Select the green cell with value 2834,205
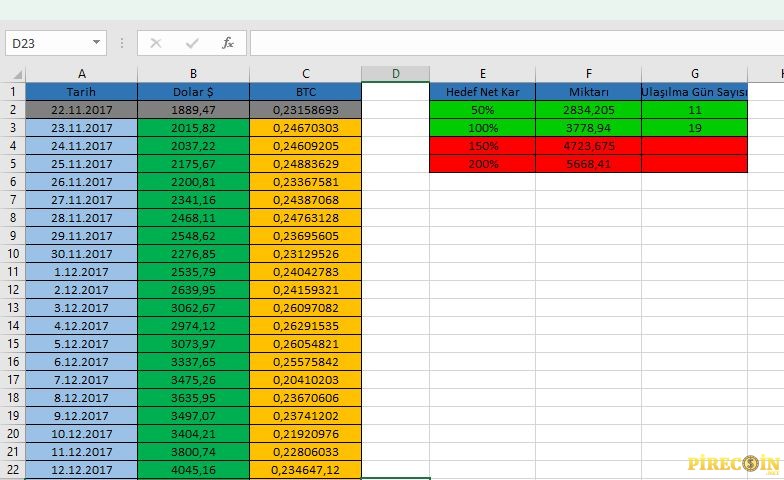This screenshot has height=480, width=784. click(588, 109)
